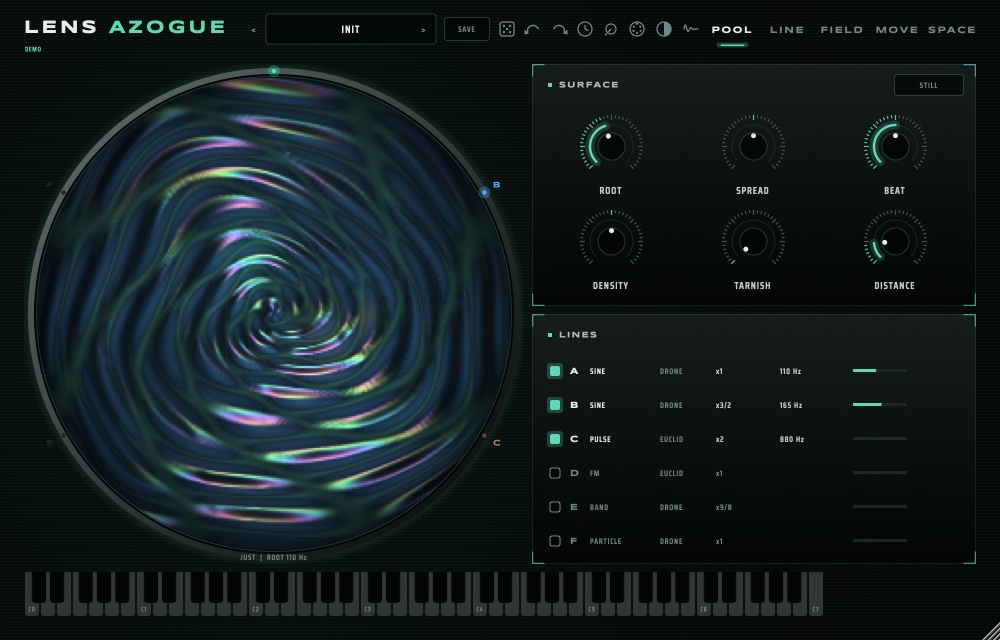This screenshot has width=1000, height=640.
Task: Click the DISTANCE knob
Action: click(x=895, y=241)
